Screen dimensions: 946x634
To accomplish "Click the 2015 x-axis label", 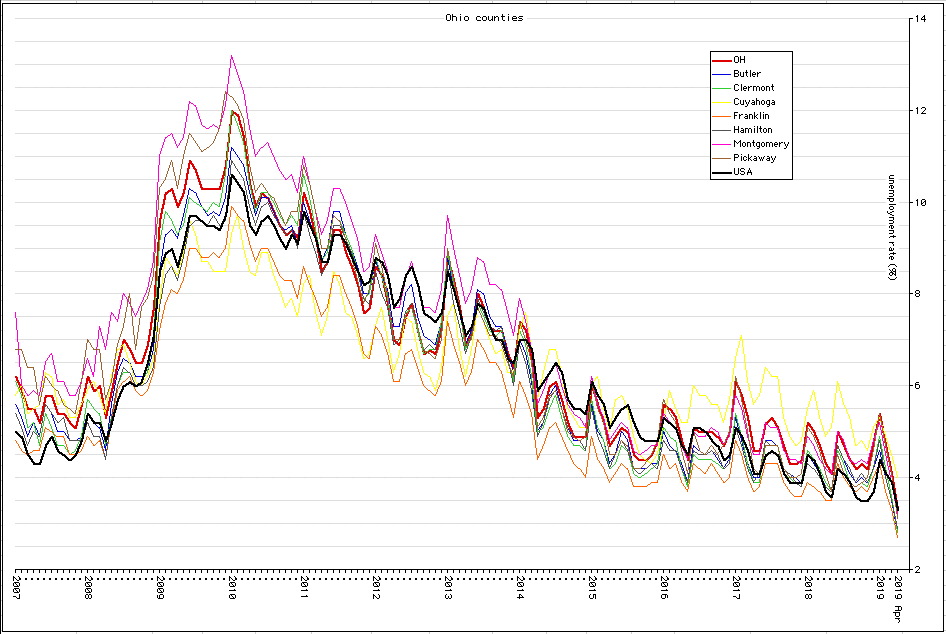I will pos(592,588).
